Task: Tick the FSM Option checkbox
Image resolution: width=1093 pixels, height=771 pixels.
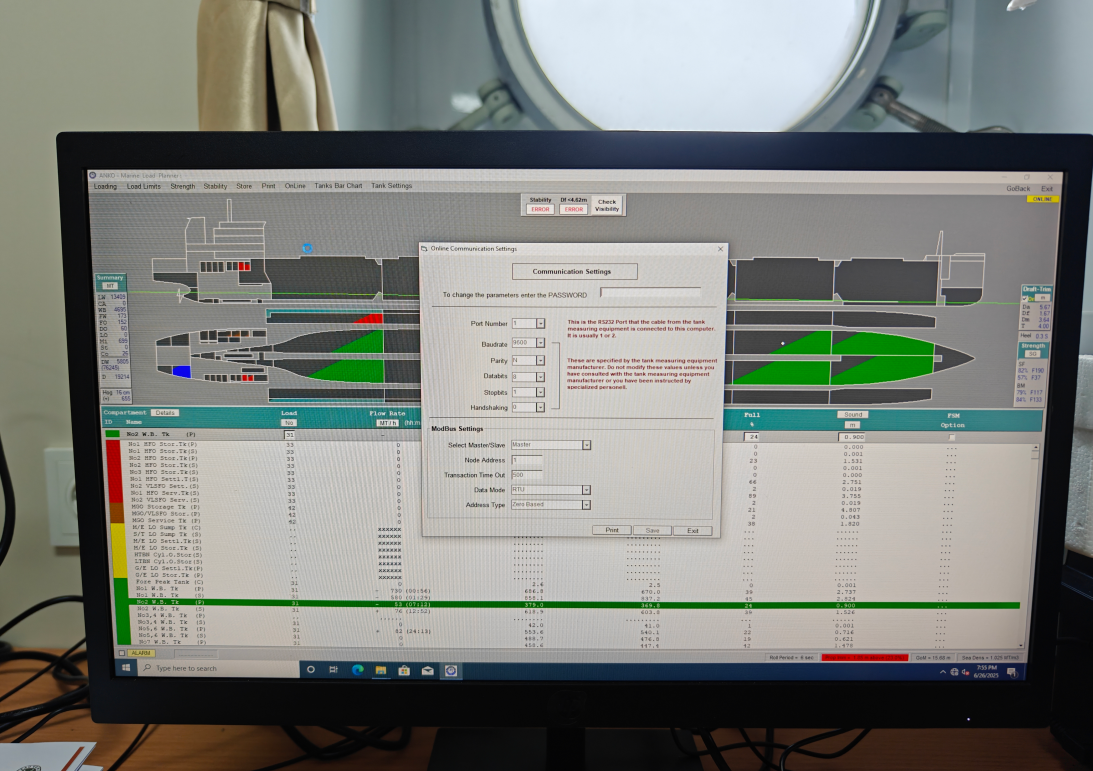Action: 951,437
